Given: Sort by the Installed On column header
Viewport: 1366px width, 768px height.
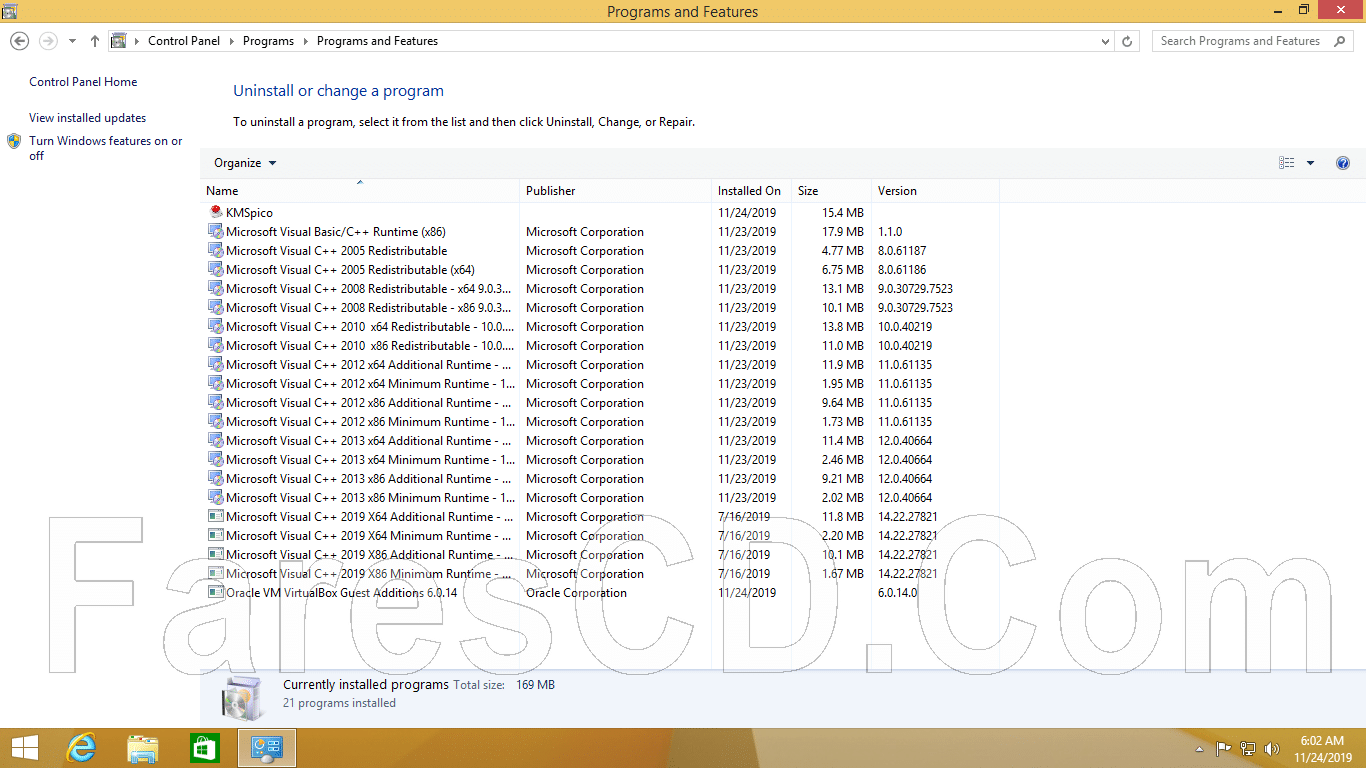Looking at the screenshot, I should pos(751,190).
